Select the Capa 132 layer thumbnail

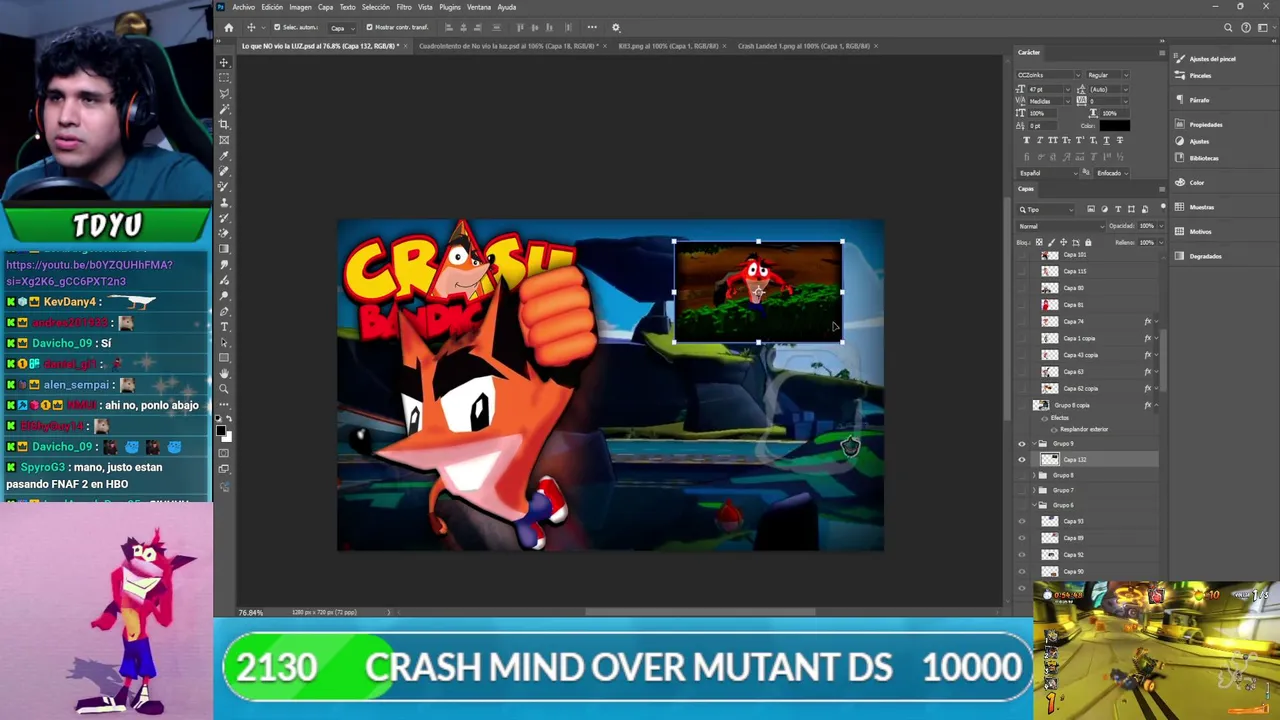pyautogui.click(x=1049, y=460)
